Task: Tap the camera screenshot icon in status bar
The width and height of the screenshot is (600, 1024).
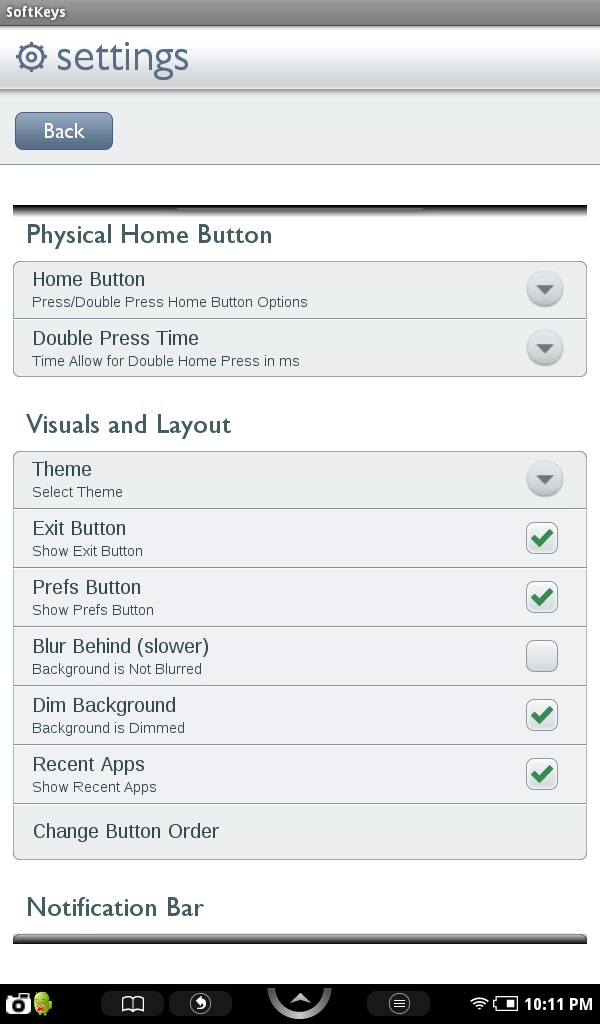Action: coord(17,1003)
